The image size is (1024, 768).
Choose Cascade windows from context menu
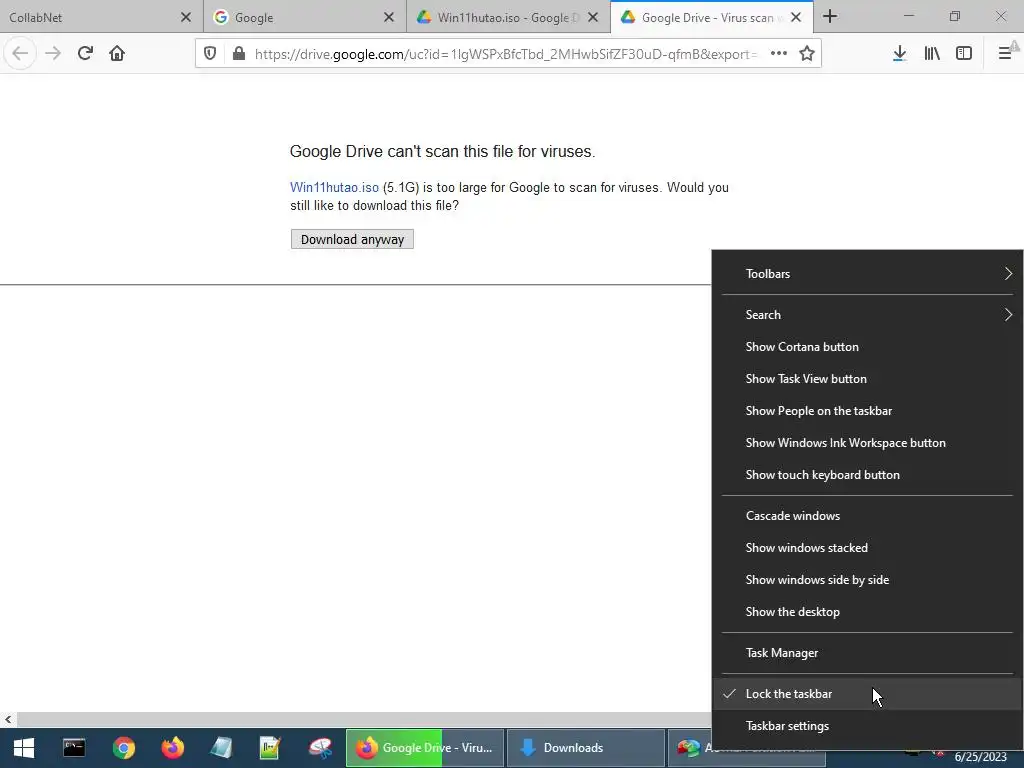pos(867,516)
